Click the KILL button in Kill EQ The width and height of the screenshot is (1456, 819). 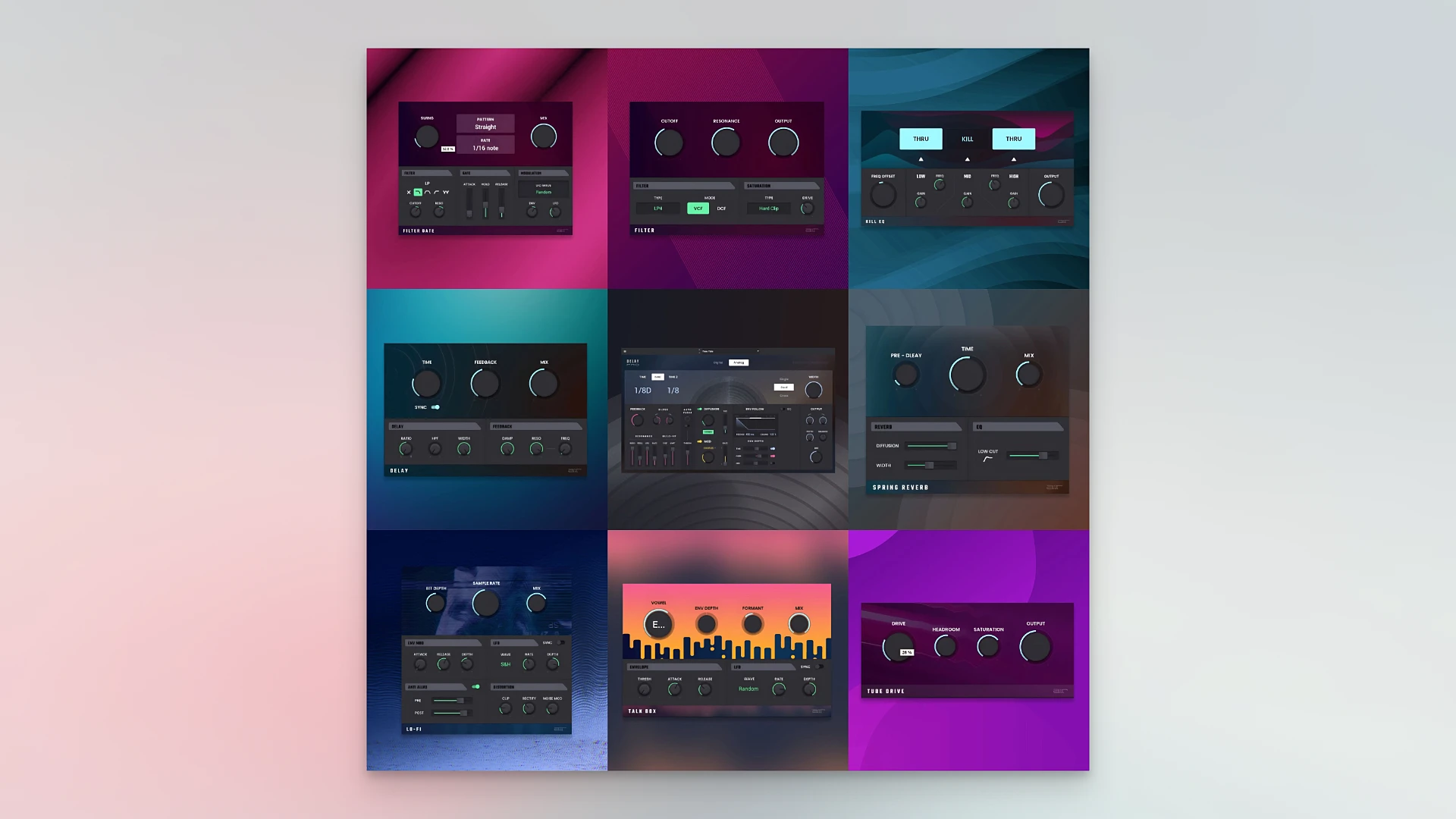(x=967, y=139)
